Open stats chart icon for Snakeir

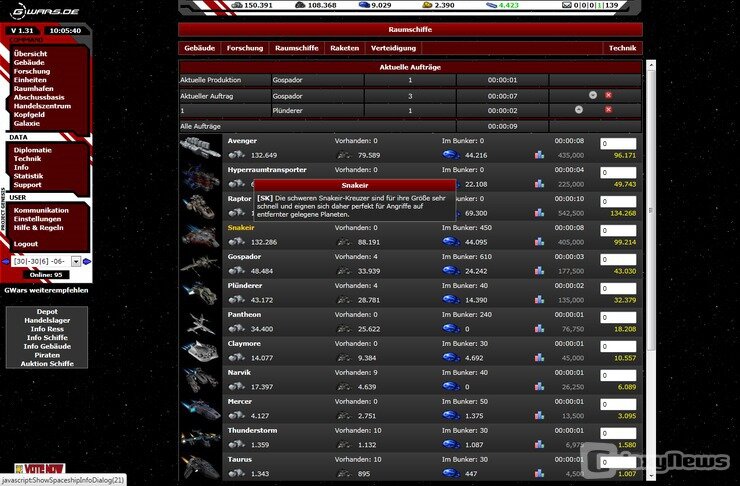539,242
